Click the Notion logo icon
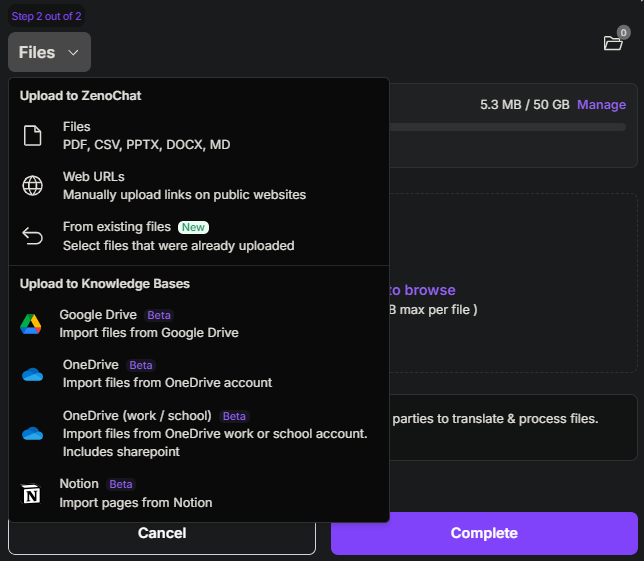Screen dimensions: 644x561 [x=31, y=494]
